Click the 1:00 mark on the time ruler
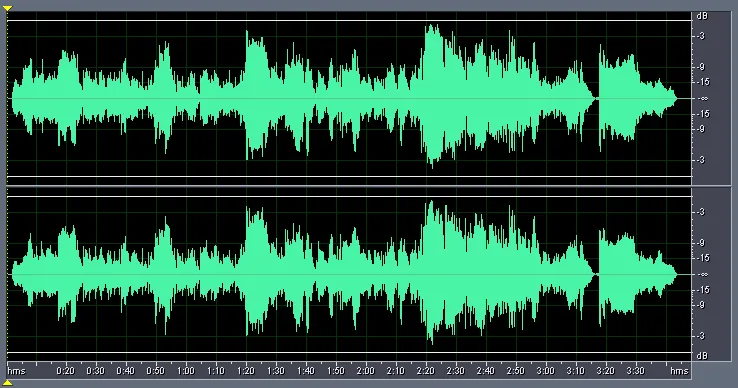 (x=186, y=371)
